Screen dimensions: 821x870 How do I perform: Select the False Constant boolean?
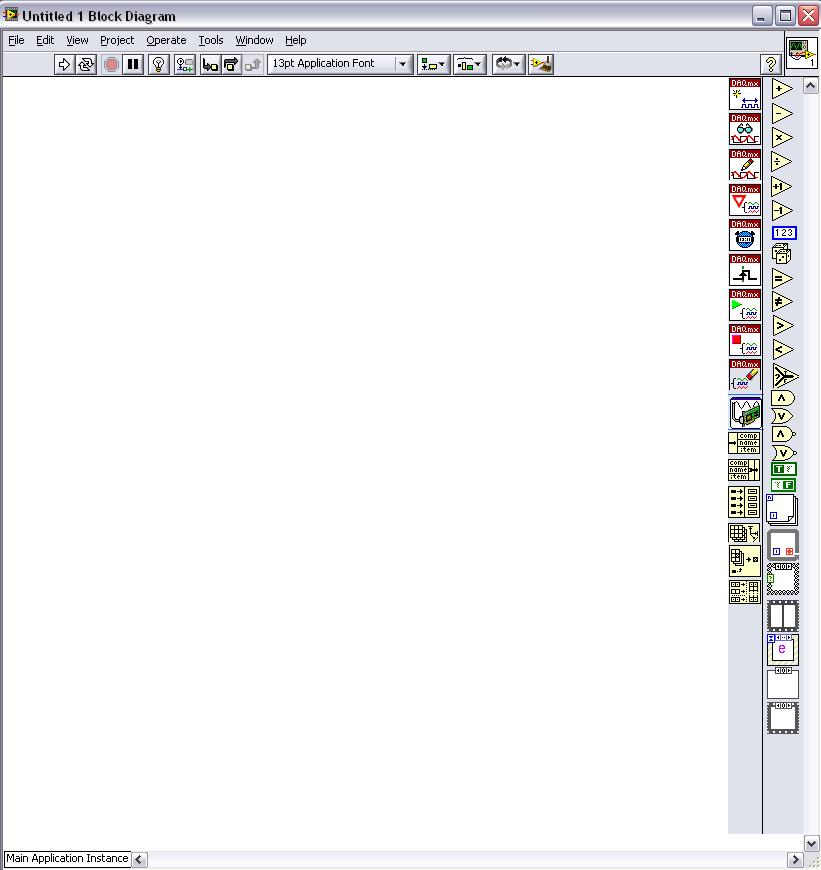(784, 485)
